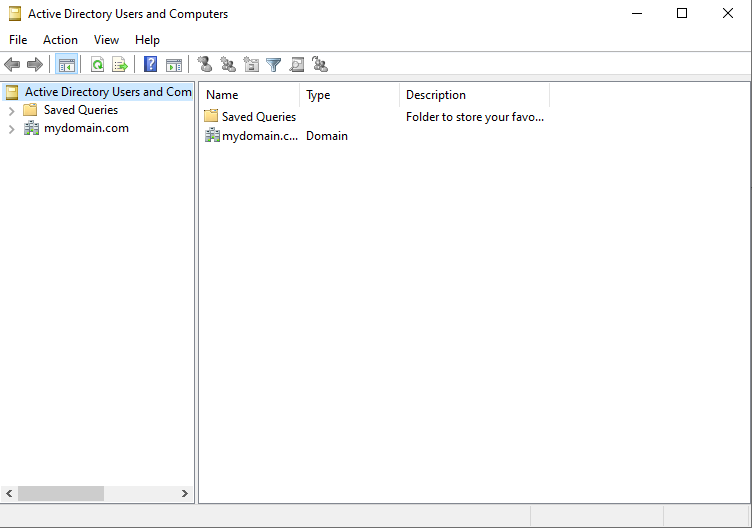Minimize the window

point(637,13)
